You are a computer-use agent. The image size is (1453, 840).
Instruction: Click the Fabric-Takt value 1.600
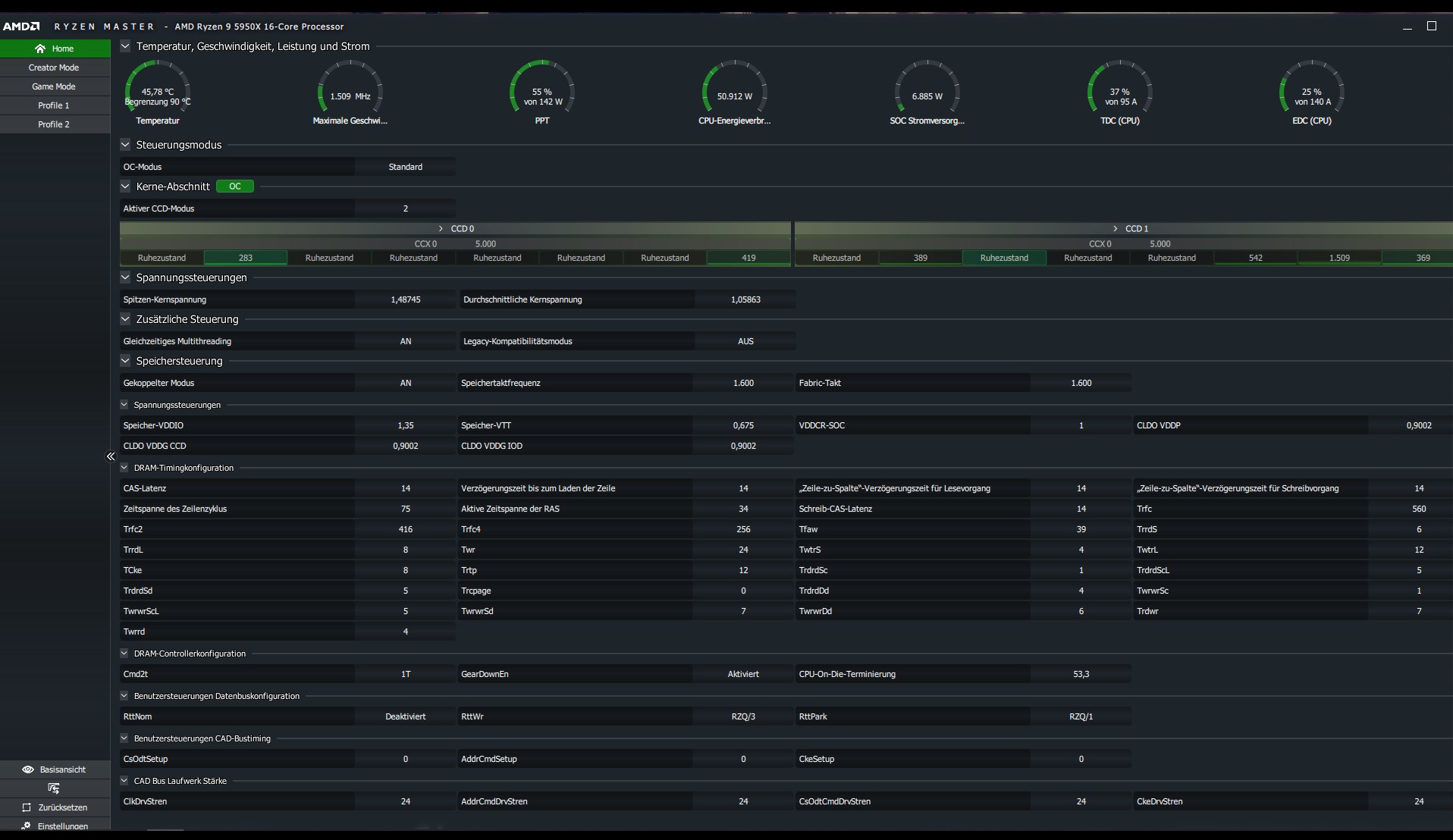click(x=1081, y=383)
